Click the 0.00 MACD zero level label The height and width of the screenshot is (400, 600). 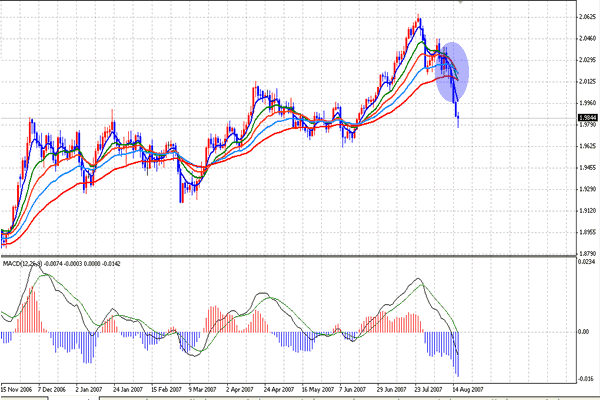pos(585,331)
